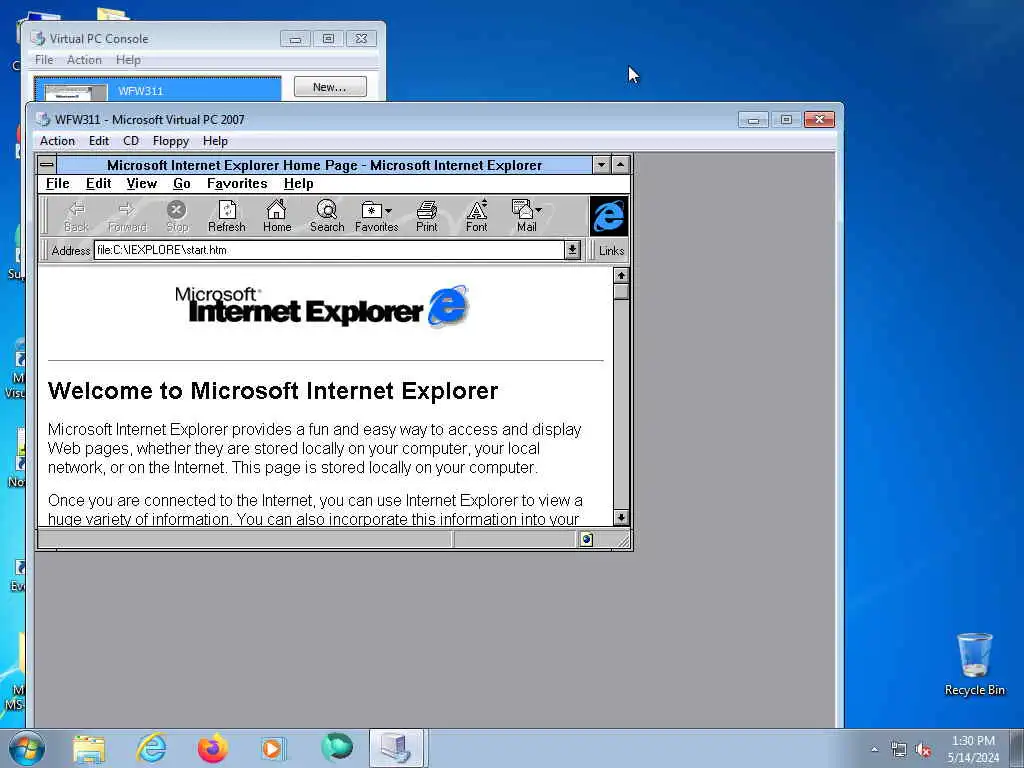Open the Floppy menu in Virtual PC
This screenshot has height=768, width=1024.
pyautogui.click(x=170, y=141)
